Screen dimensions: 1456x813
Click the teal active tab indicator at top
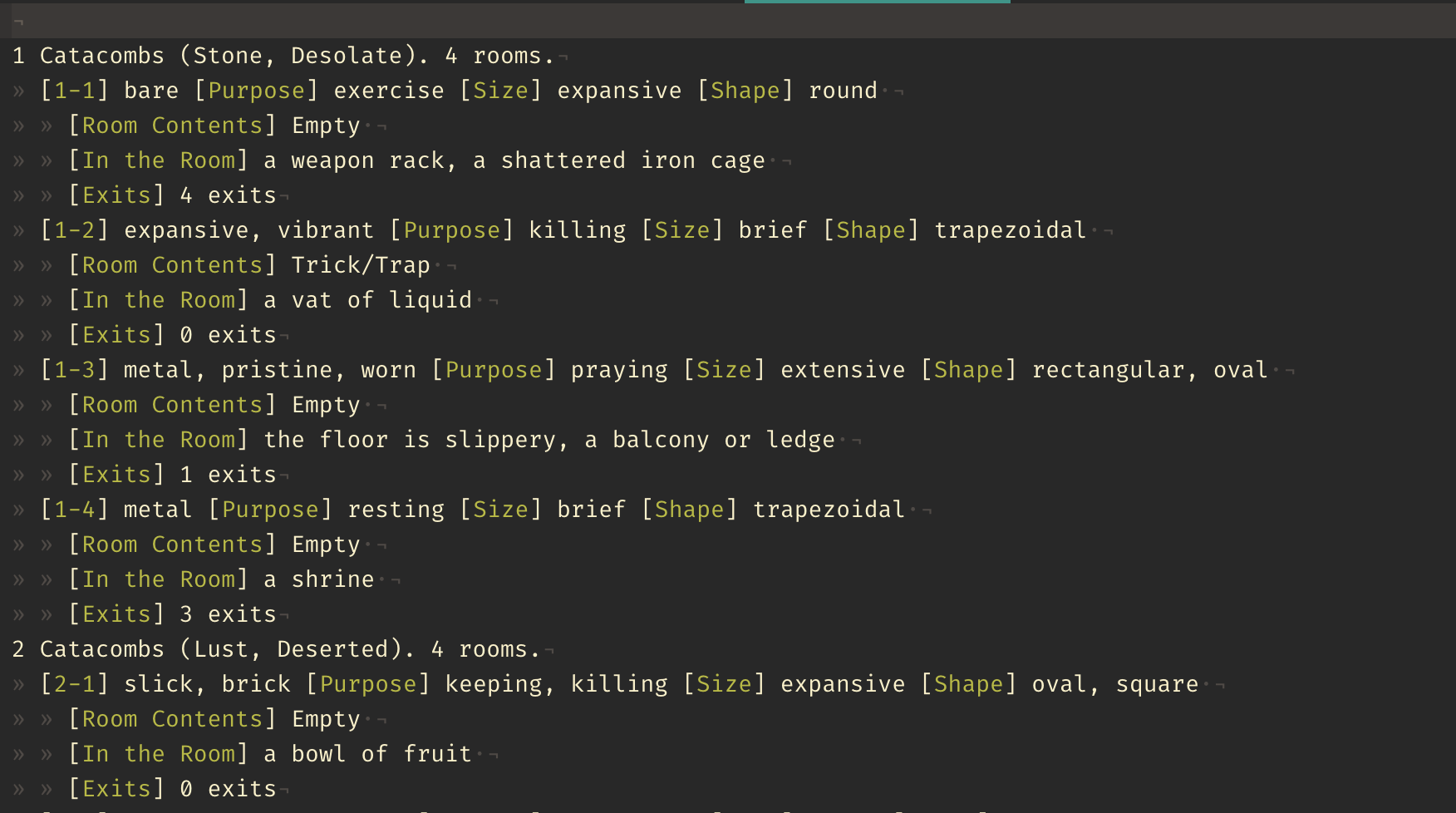878,2
